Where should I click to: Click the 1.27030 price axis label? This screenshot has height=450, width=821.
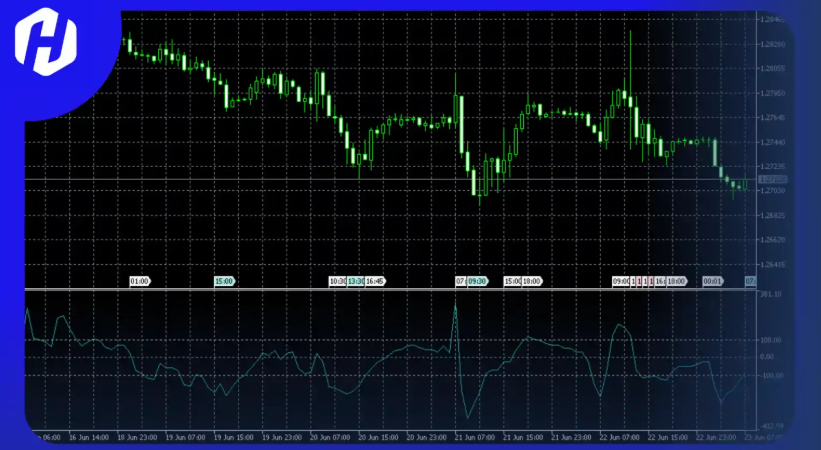(x=773, y=191)
